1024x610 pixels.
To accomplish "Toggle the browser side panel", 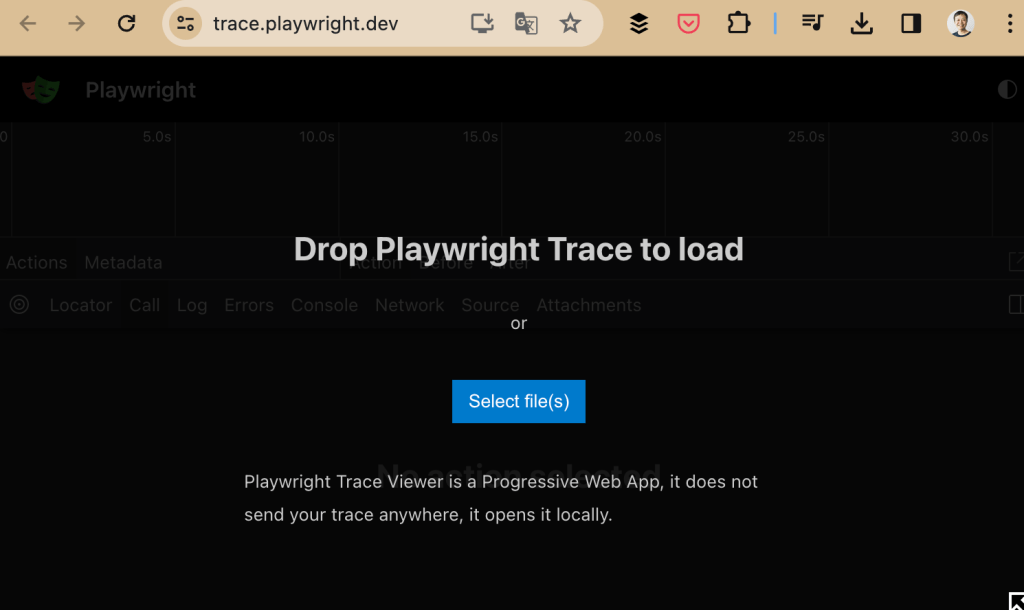I will (x=910, y=24).
